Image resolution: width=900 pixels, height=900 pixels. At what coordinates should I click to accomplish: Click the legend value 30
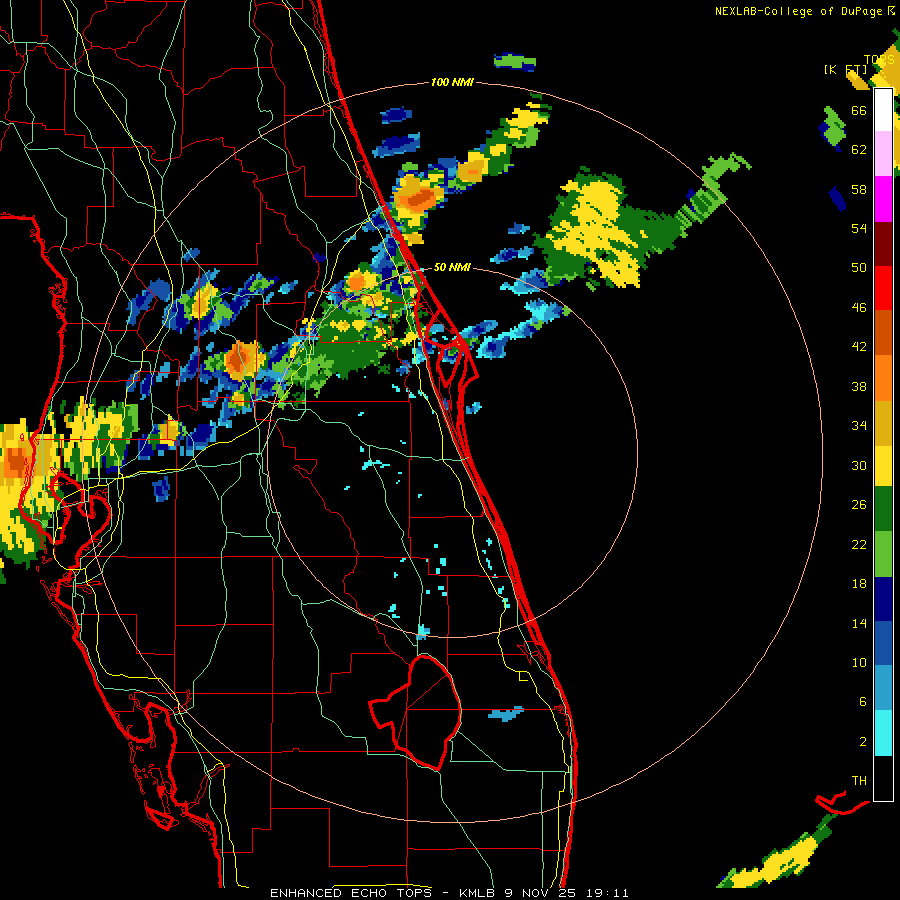[859, 465]
